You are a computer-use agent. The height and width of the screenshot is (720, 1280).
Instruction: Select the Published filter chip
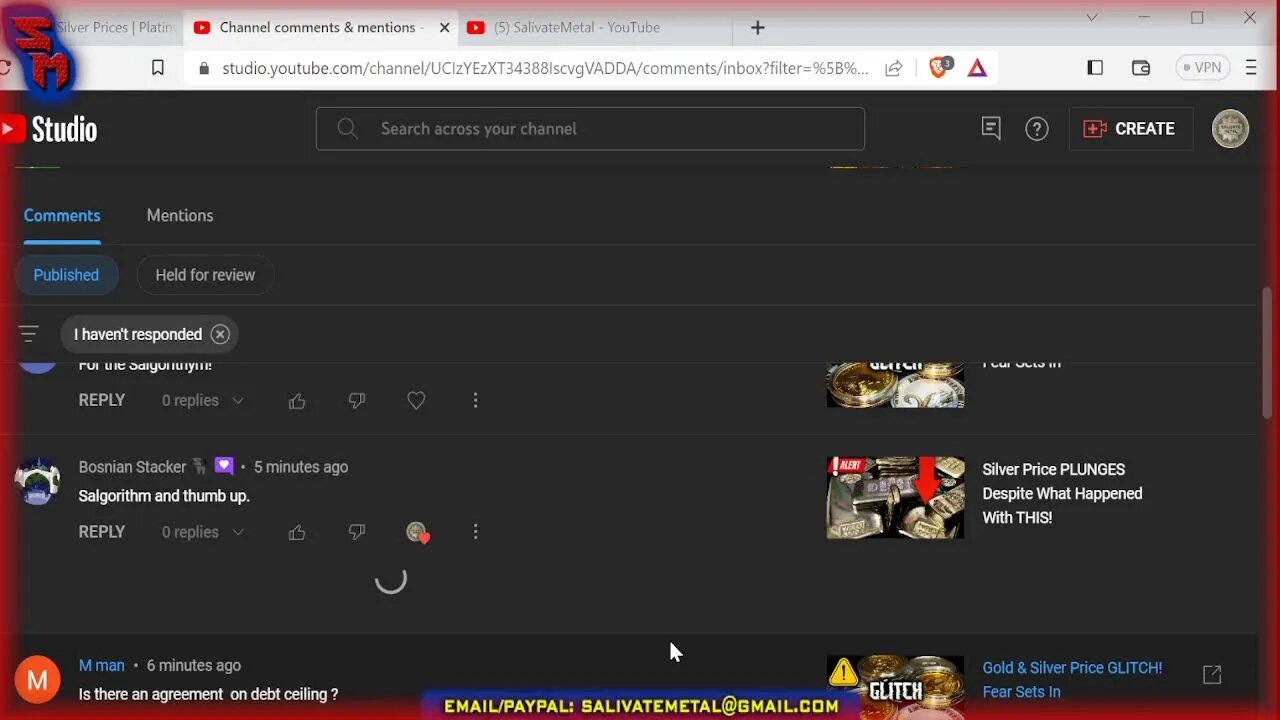66,275
